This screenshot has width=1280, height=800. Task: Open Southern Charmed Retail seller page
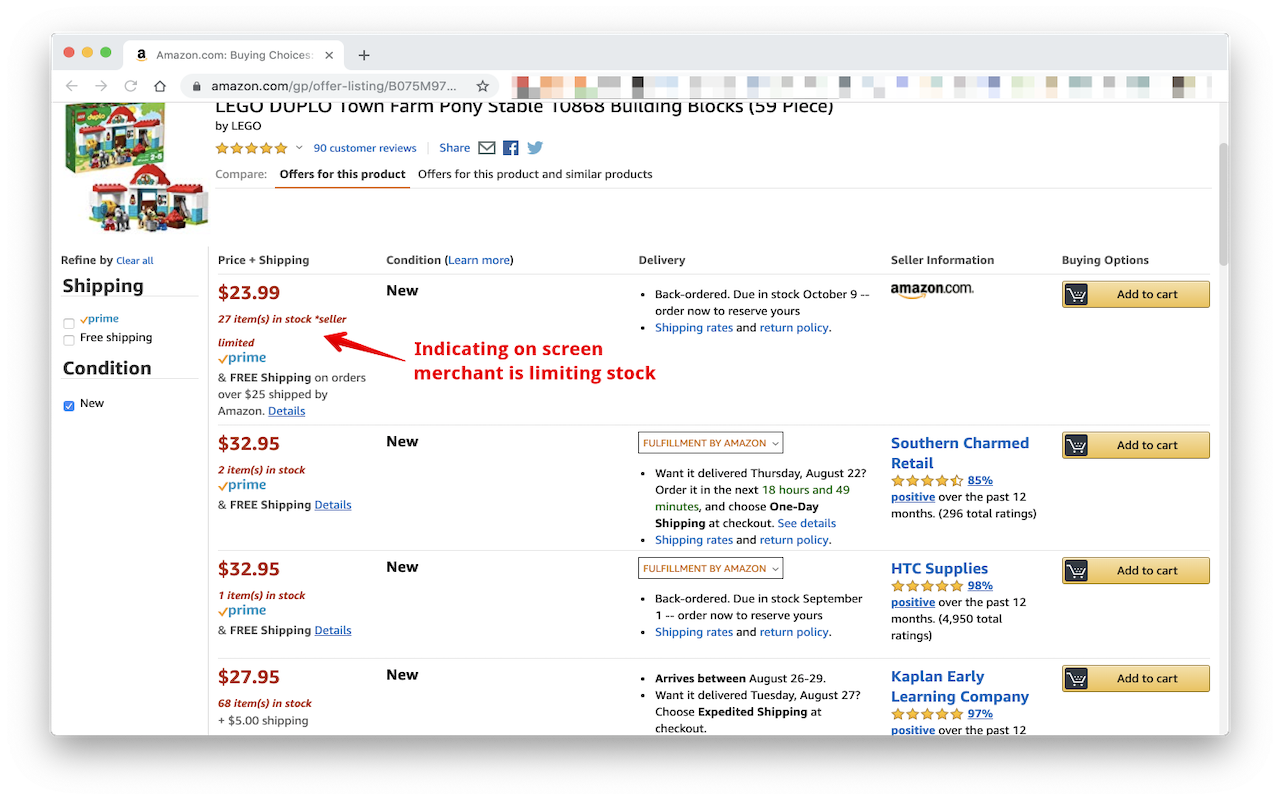(x=960, y=453)
